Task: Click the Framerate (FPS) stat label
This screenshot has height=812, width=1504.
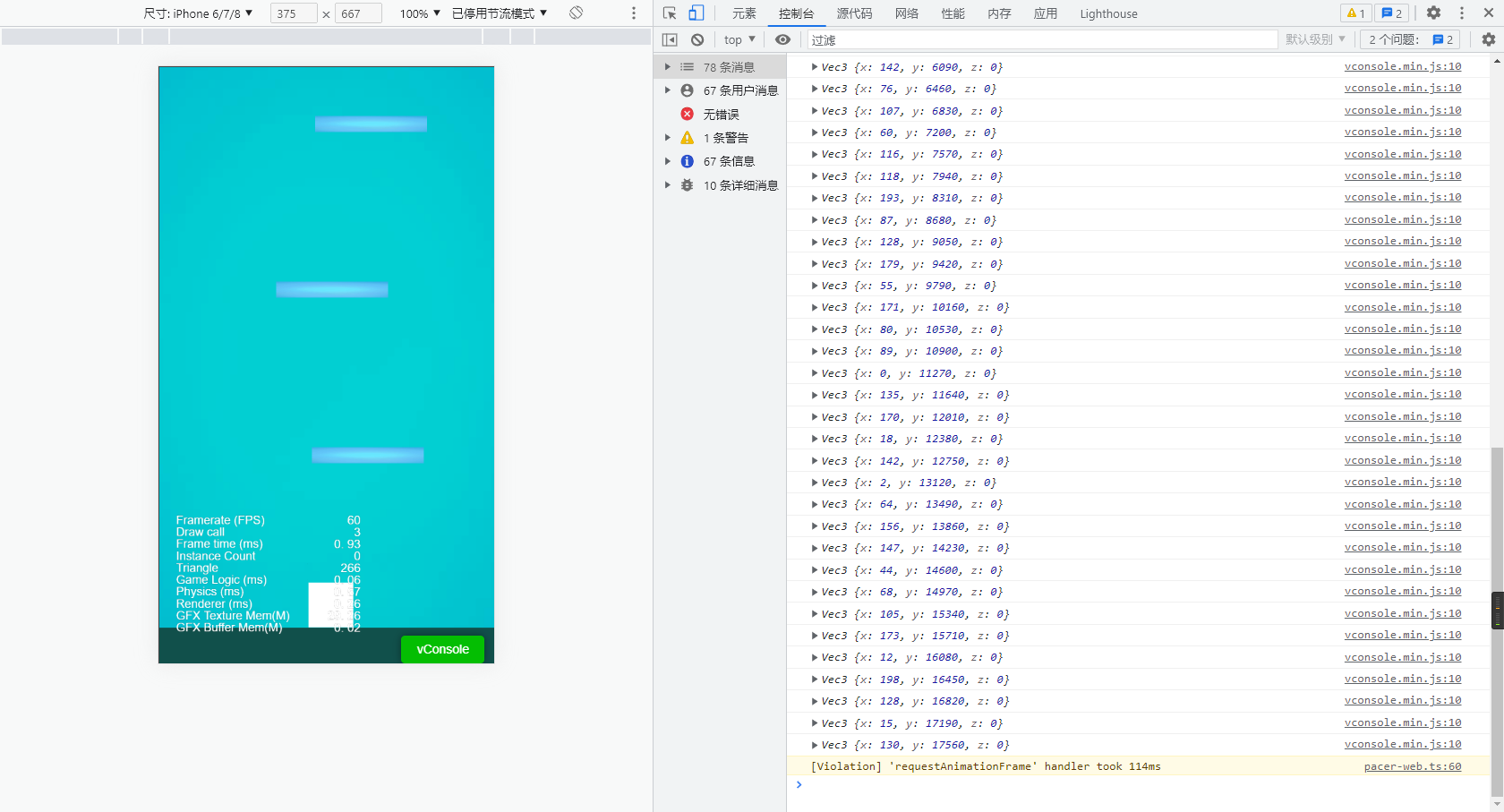Action: click(220, 520)
